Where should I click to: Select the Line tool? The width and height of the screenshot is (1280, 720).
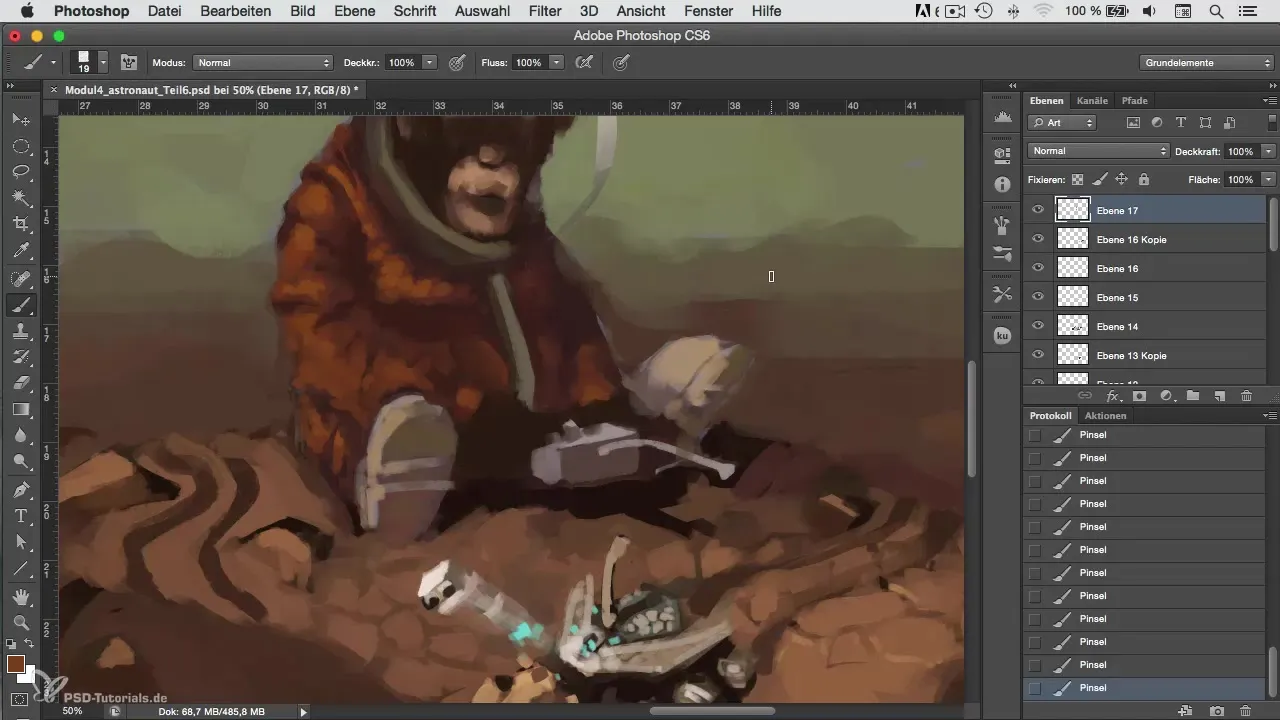(x=21, y=568)
